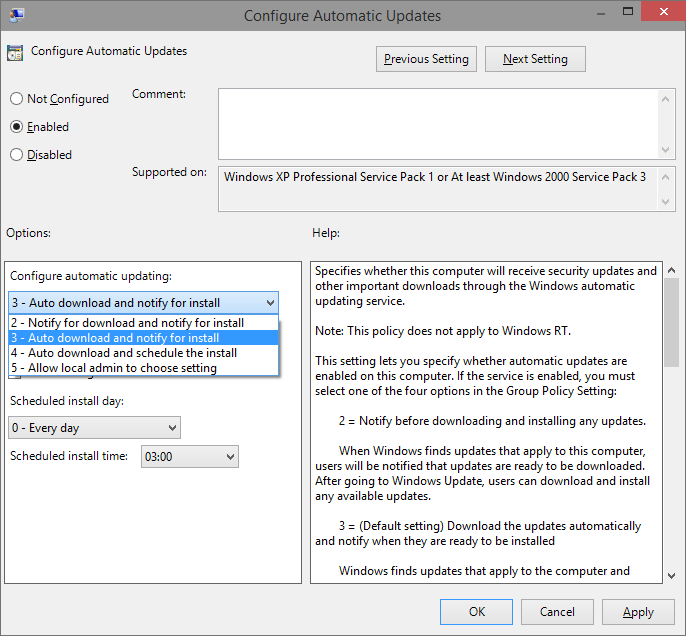Choose the Disabled radio button
Screen dimensions: 686x636
[16, 155]
